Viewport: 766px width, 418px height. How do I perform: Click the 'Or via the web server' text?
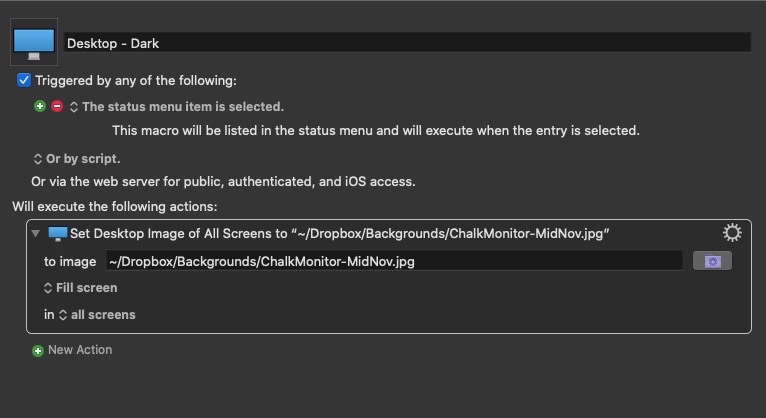click(223, 182)
